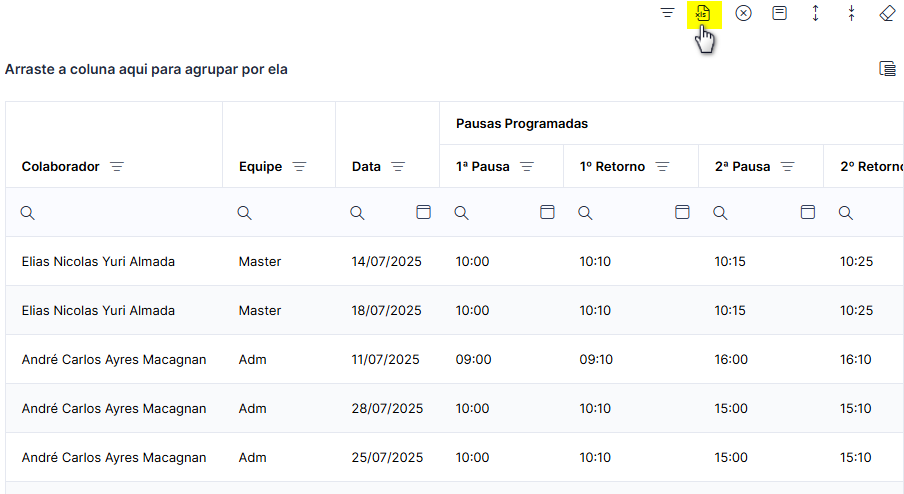Open calendar picker in 1º Retorno filter
The image size is (904, 494).
682,212
